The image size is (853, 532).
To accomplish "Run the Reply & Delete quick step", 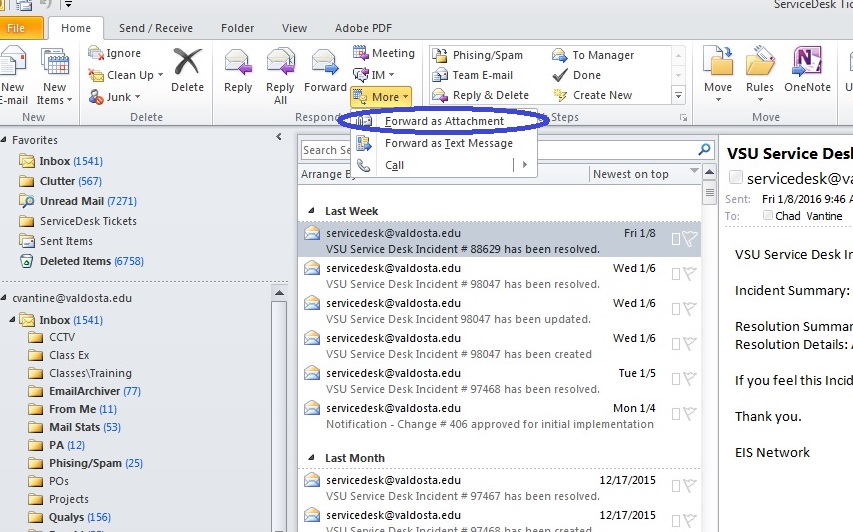I will click(x=481, y=95).
